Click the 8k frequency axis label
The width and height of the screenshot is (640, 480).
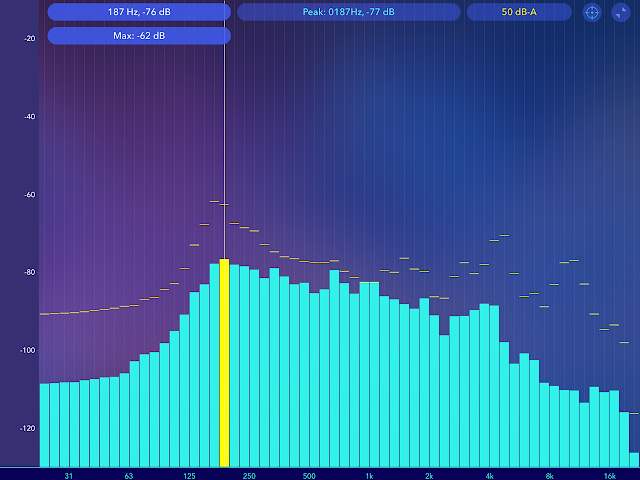pyautogui.click(x=549, y=476)
